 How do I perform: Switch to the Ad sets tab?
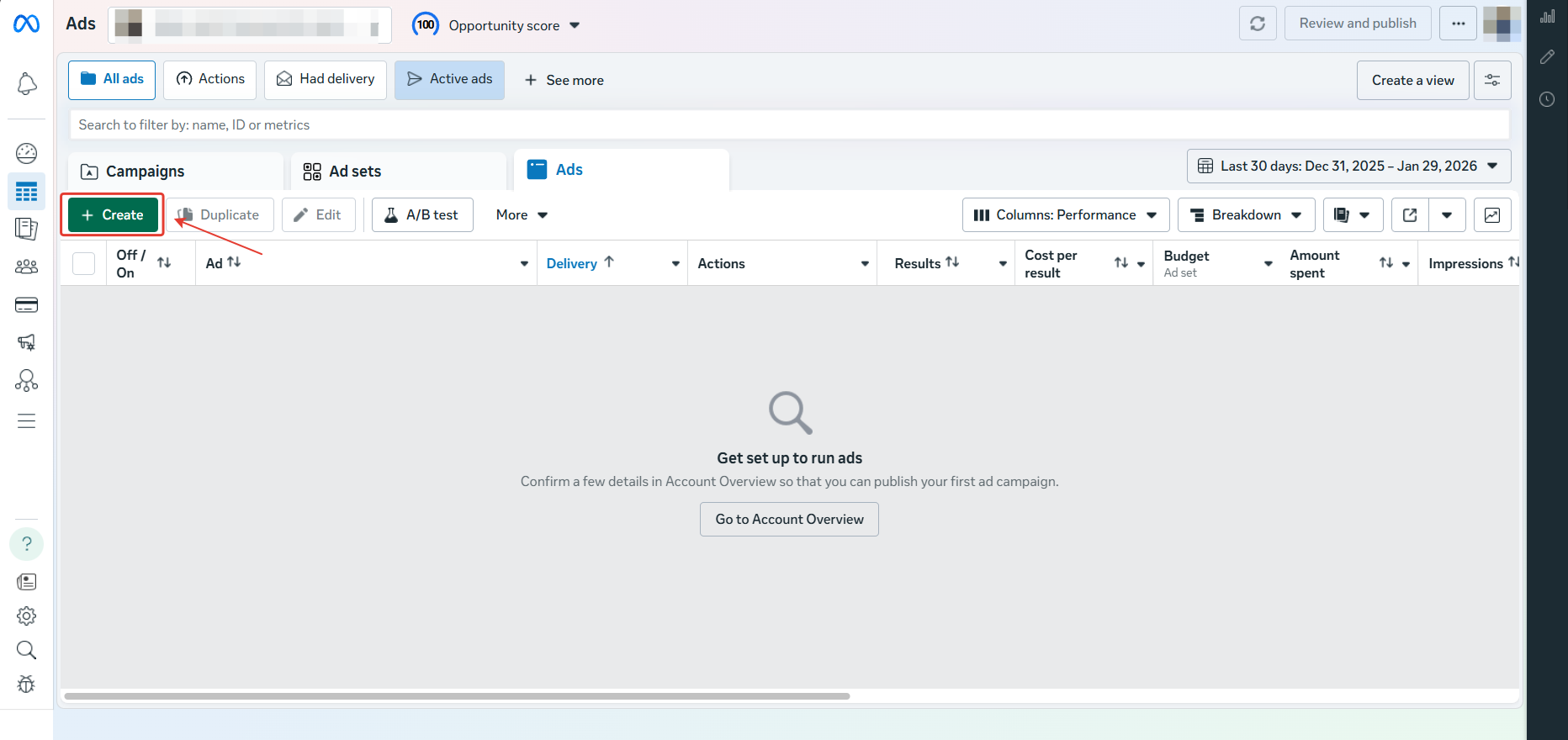(354, 172)
